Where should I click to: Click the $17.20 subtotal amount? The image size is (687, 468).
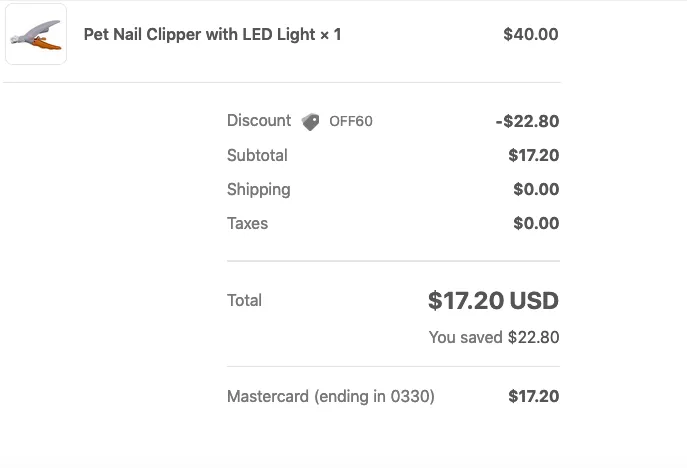point(534,155)
